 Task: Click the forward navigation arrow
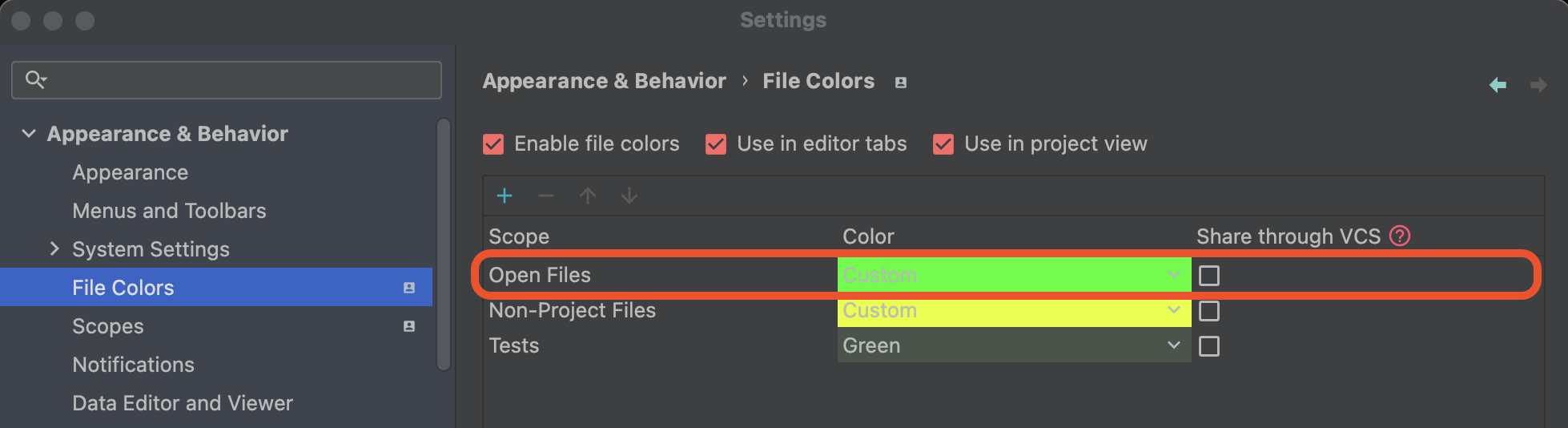pyautogui.click(x=1538, y=84)
